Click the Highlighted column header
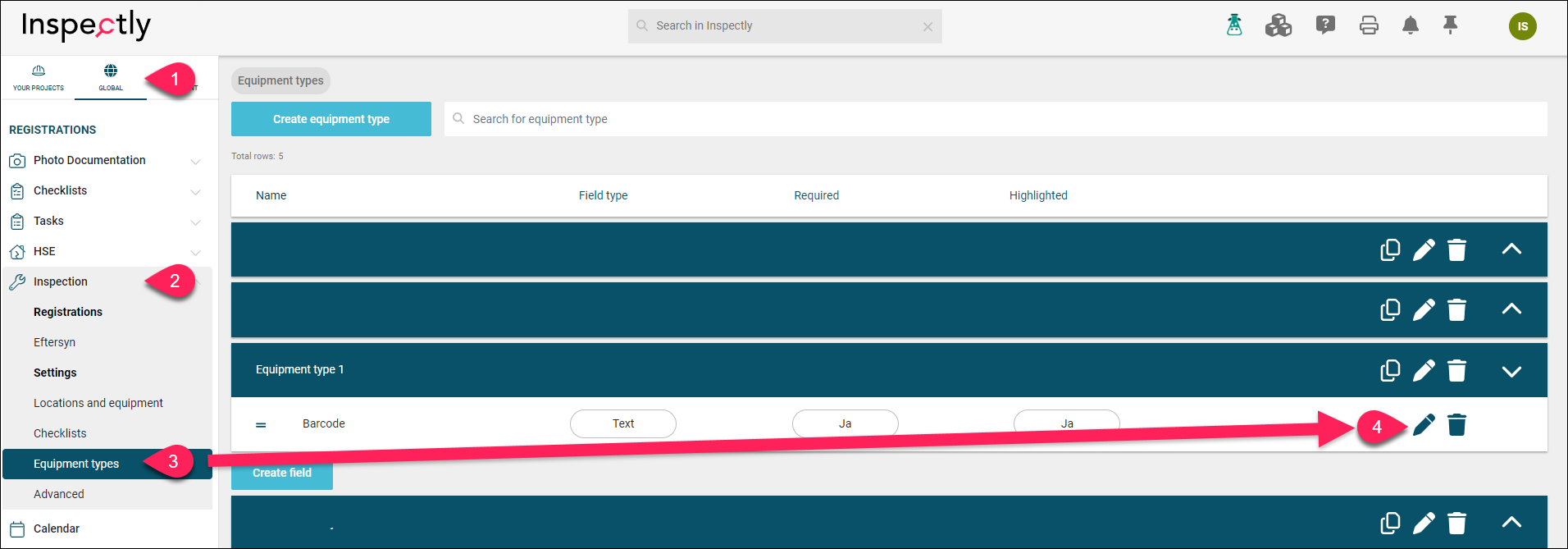 pyautogui.click(x=1038, y=195)
